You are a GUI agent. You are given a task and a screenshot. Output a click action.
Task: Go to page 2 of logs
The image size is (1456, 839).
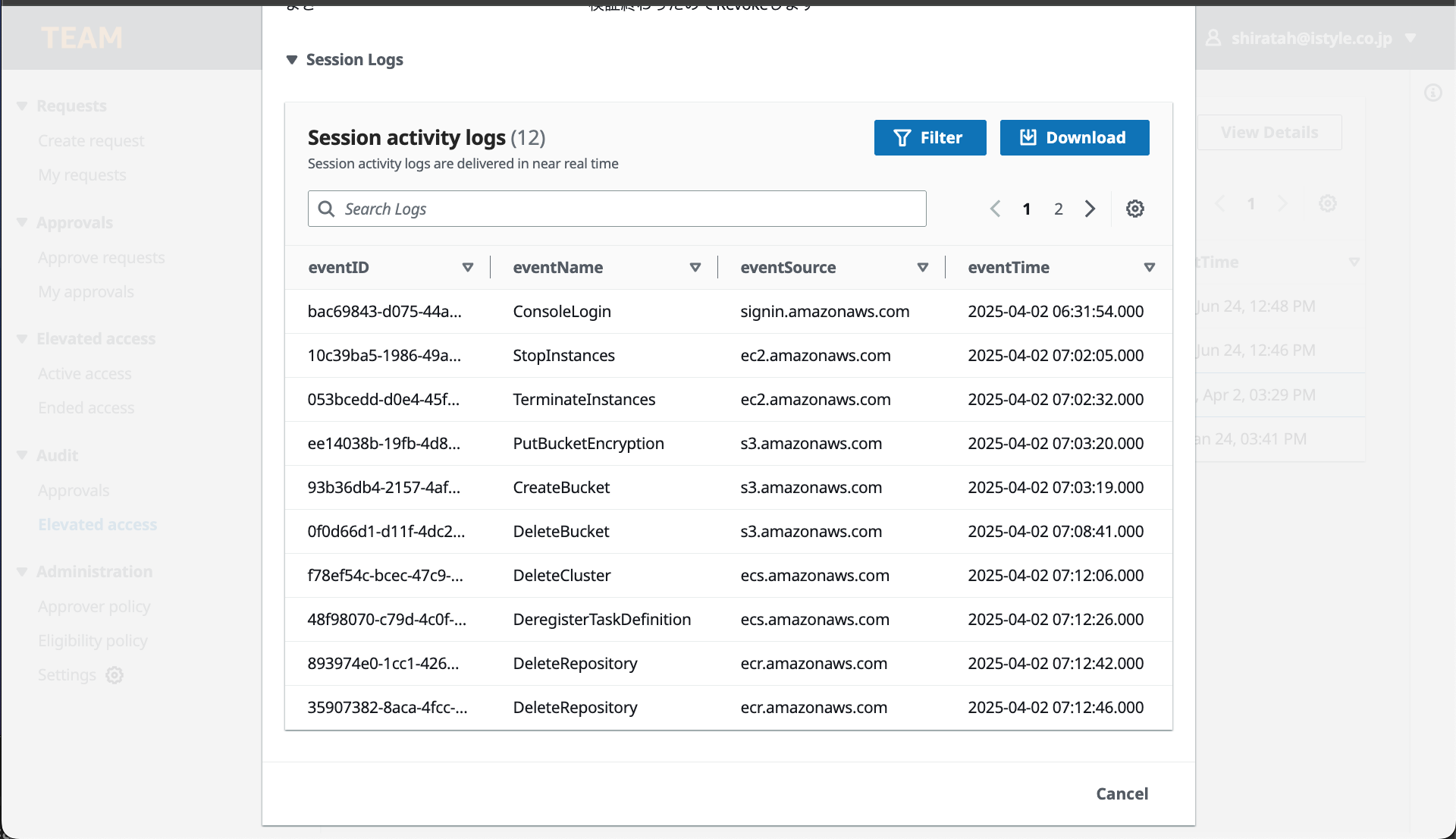(1058, 209)
